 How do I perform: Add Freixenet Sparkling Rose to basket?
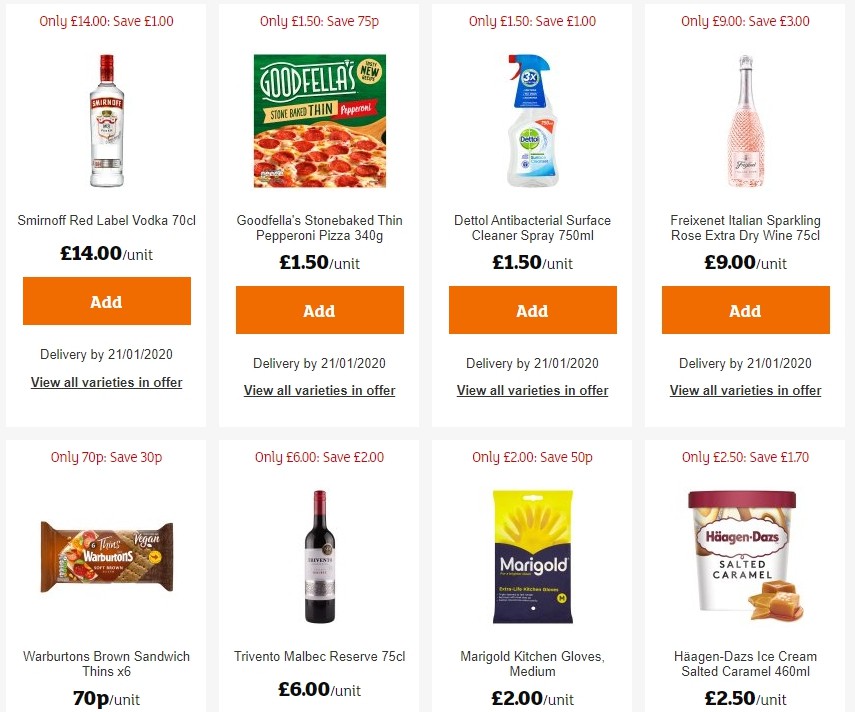[745, 310]
